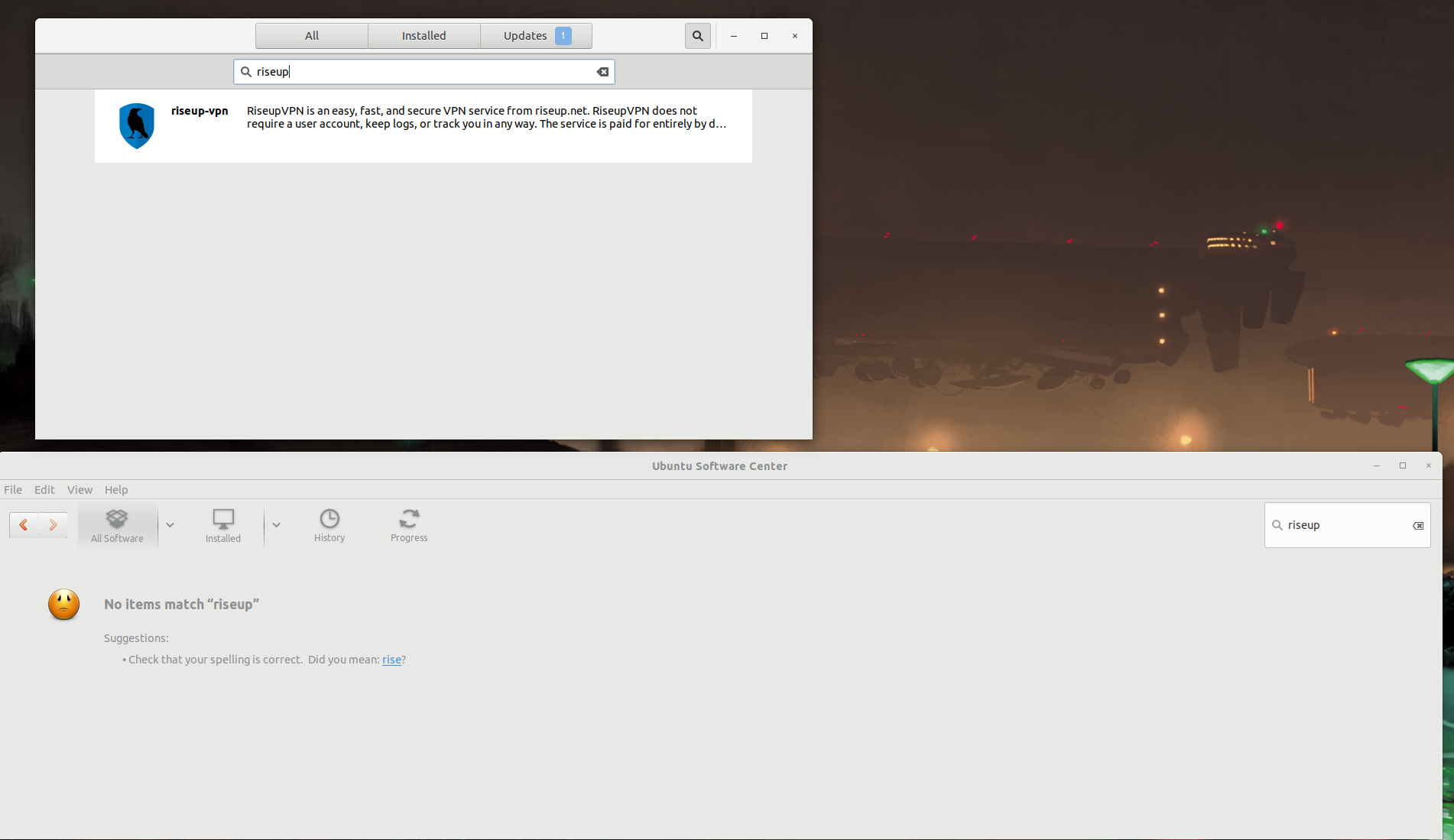Maximize the Ubuntu Software Center window
Screen dimensions: 1454x840
click(x=1403, y=465)
